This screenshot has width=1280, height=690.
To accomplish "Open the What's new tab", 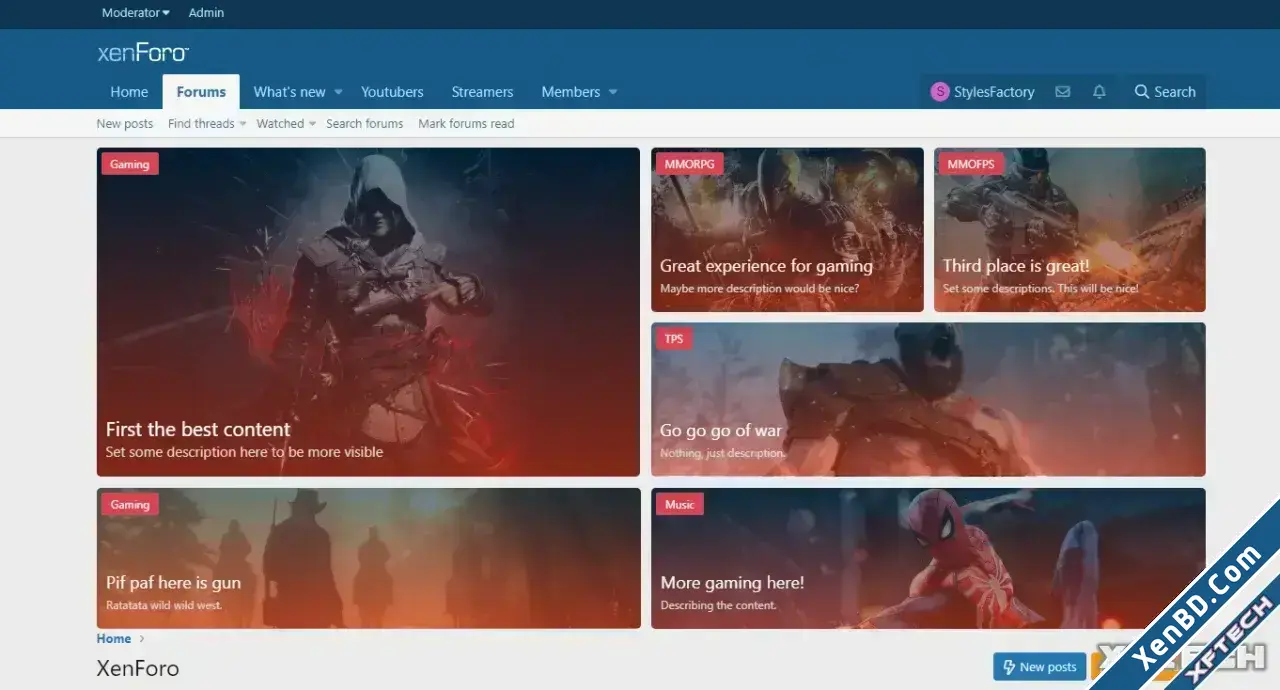I will click(289, 92).
